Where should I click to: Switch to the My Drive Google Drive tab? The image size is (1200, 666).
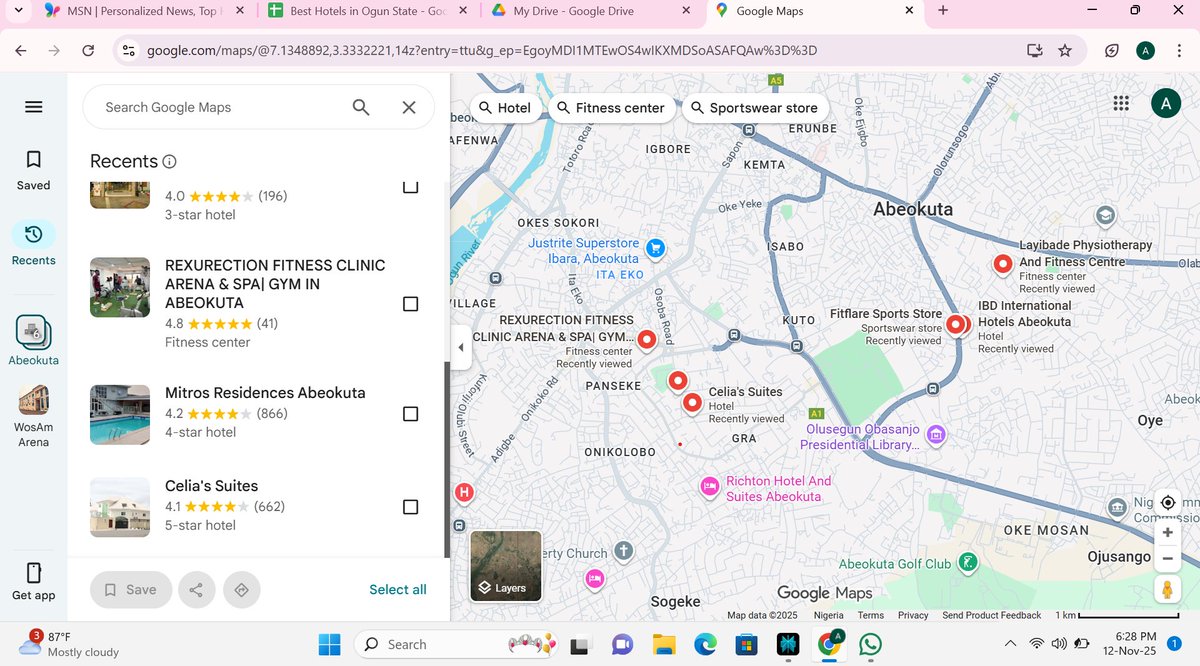pyautogui.click(x=575, y=13)
